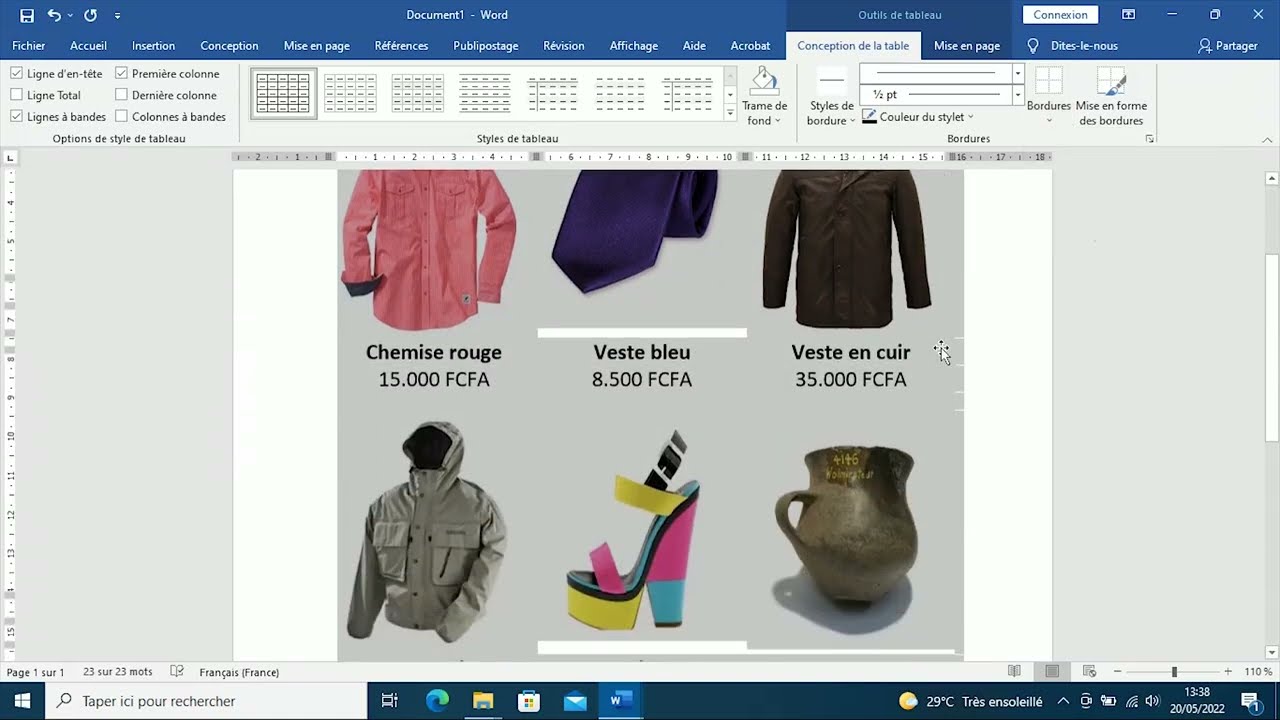
Task: Open the Quick Access Toolbar customize arrow
Action: click(117, 16)
